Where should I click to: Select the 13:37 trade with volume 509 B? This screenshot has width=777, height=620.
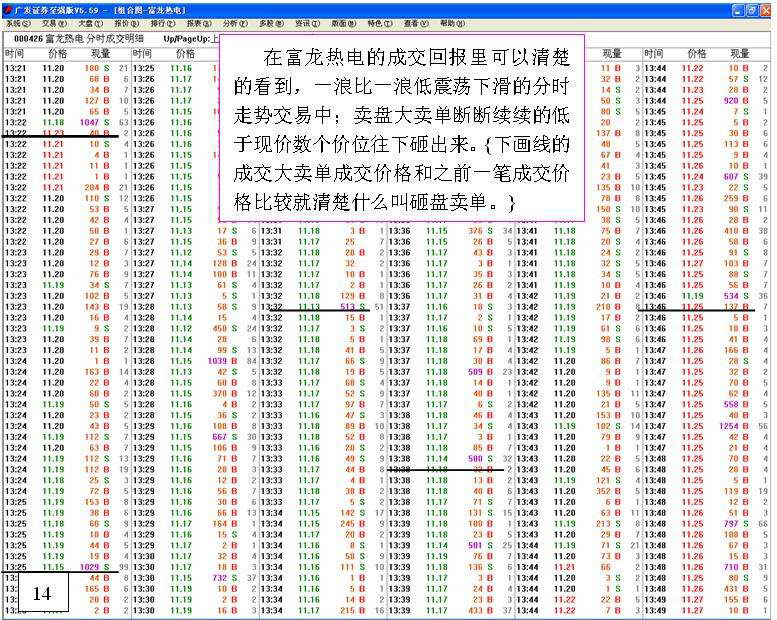pyautogui.click(x=450, y=372)
